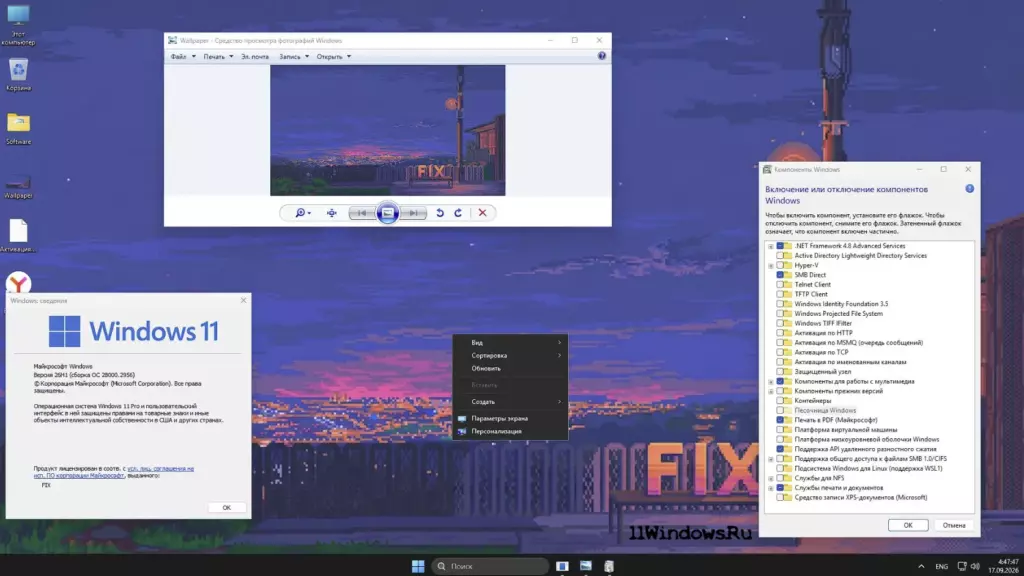This screenshot has height=576, width=1024.
Task: Uncheck Печать в PDF (Майкрософт) checkbox
Action: (x=780, y=420)
